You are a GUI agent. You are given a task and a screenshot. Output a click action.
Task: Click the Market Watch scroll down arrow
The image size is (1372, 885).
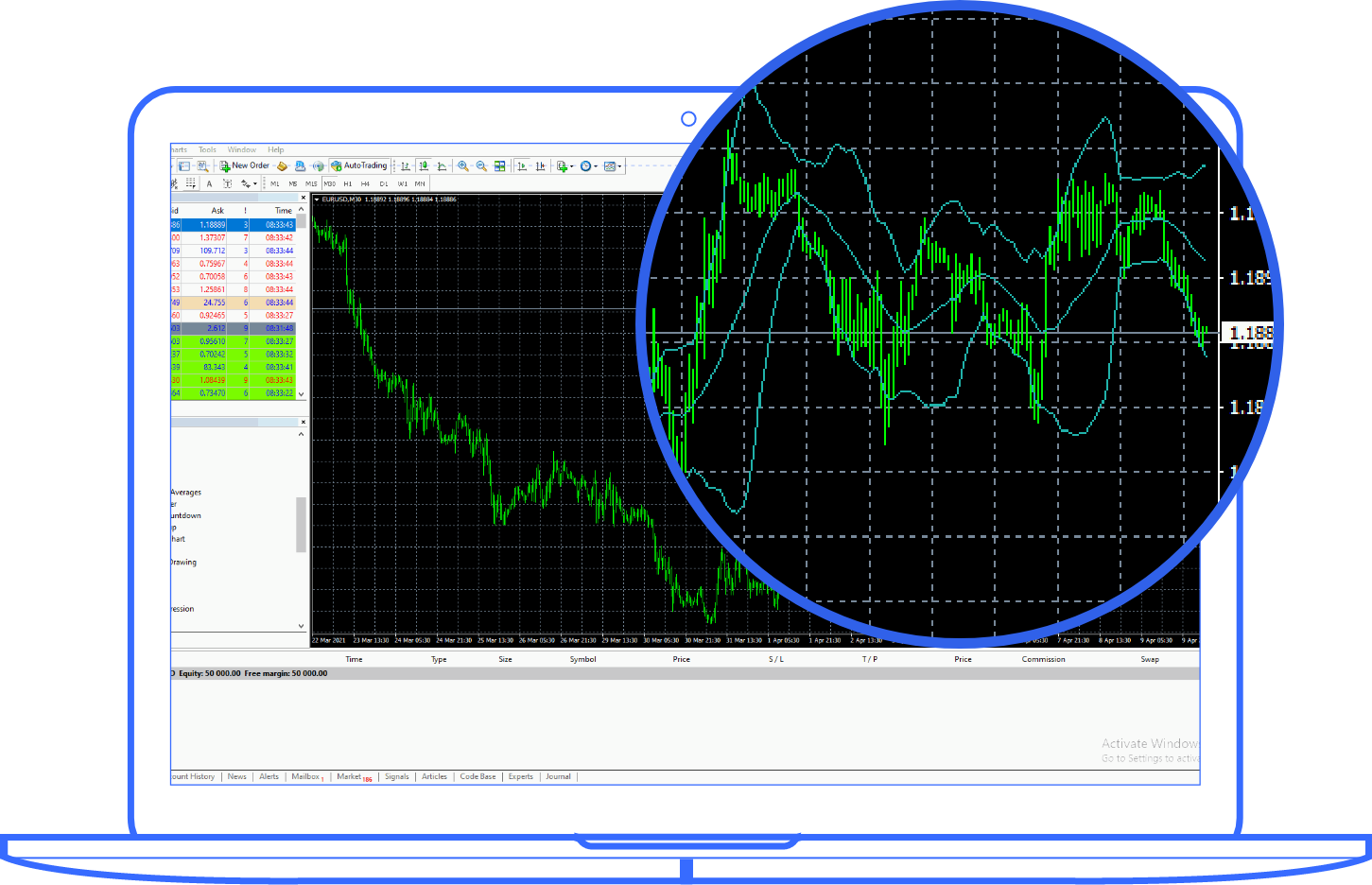point(302,394)
